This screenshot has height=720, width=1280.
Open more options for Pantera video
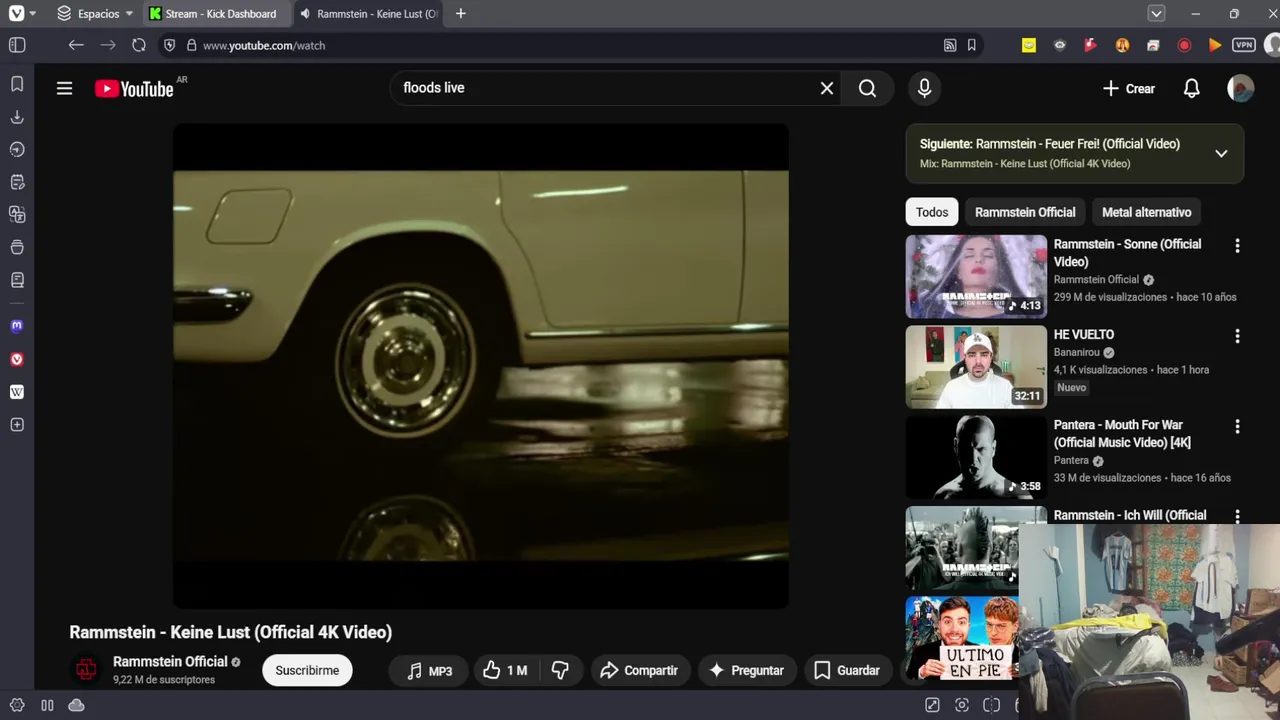click(x=1237, y=427)
